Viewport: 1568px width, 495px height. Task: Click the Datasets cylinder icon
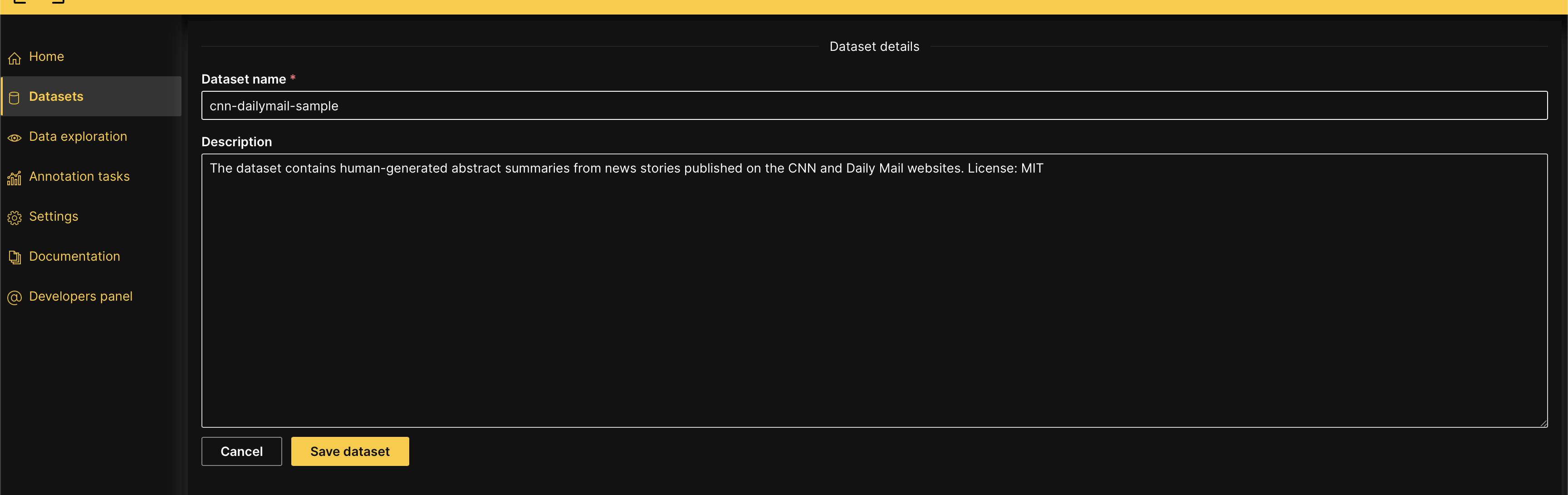[15, 98]
